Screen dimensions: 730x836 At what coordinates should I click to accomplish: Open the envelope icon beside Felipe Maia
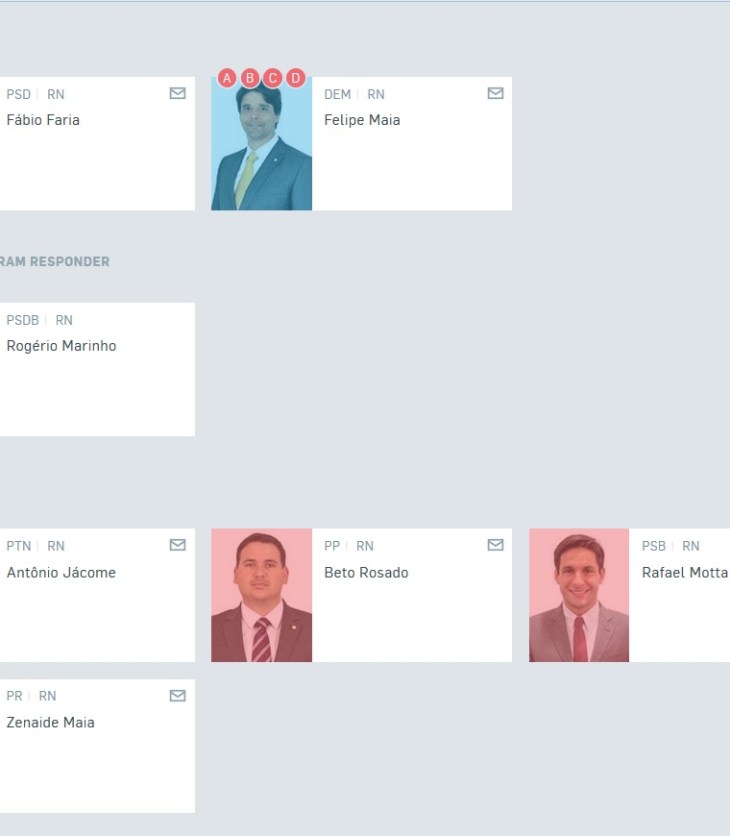495,93
